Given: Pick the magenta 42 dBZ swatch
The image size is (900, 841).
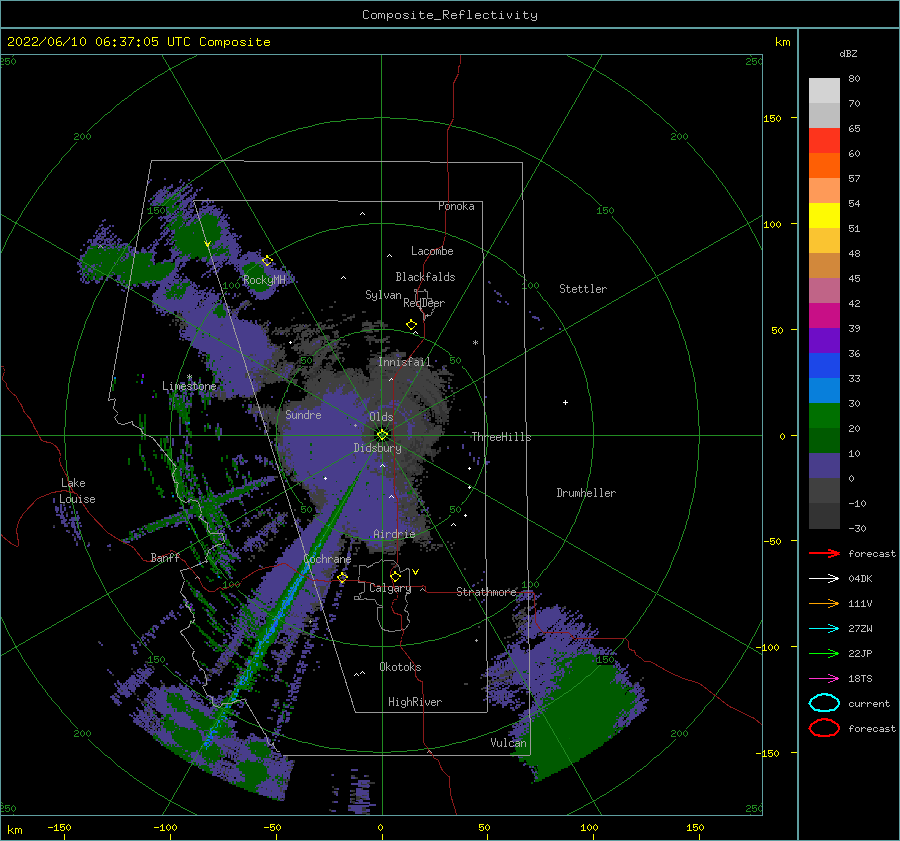Looking at the screenshot, I should point(824,316).
